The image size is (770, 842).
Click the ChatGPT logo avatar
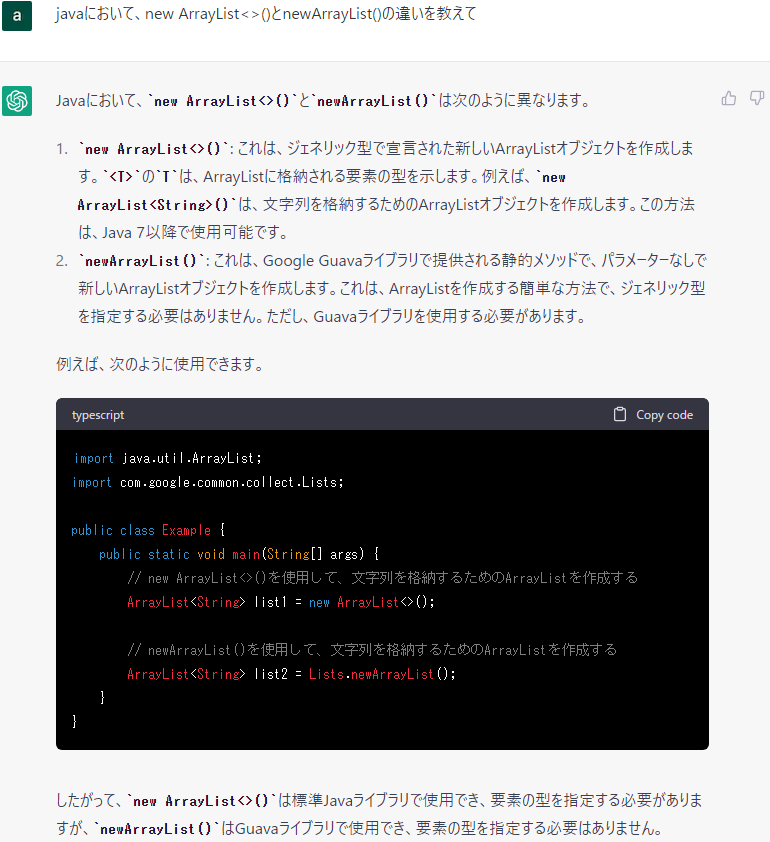[x=17, y=101]
